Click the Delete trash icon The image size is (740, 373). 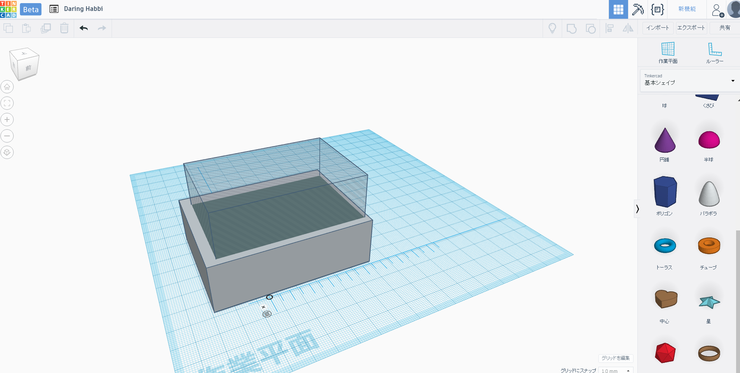tap(64, 28)
